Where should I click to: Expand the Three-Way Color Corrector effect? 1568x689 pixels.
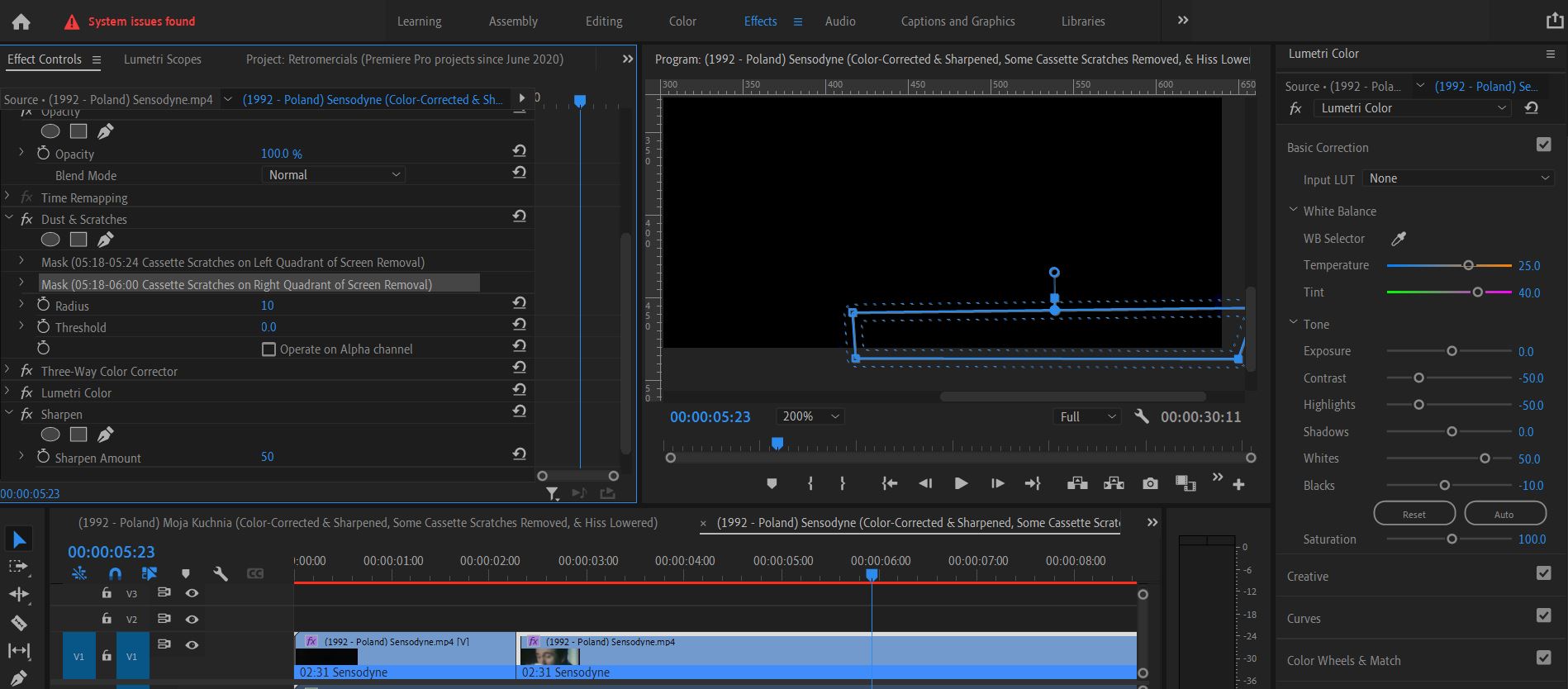[x=7, y=371]
